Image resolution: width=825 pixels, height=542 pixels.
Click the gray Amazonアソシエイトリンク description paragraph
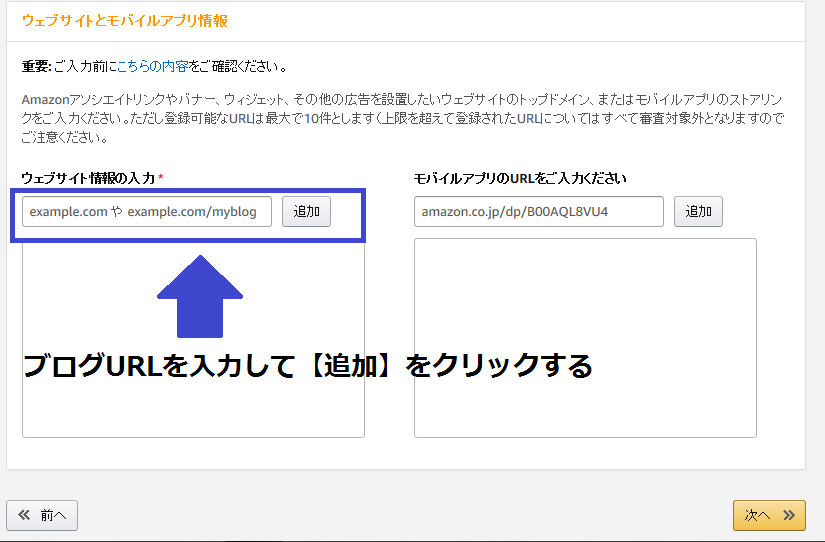coord(400,118)
